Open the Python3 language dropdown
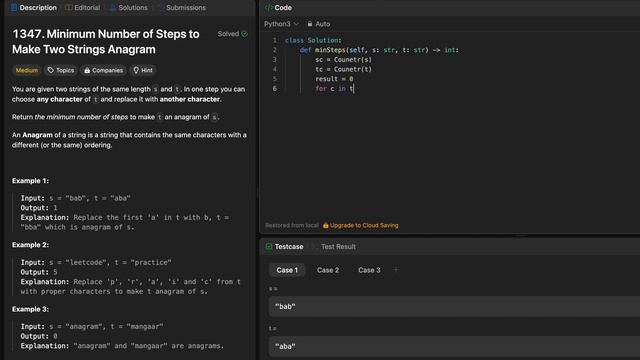The image size is (640, 360). coord(281,24)
